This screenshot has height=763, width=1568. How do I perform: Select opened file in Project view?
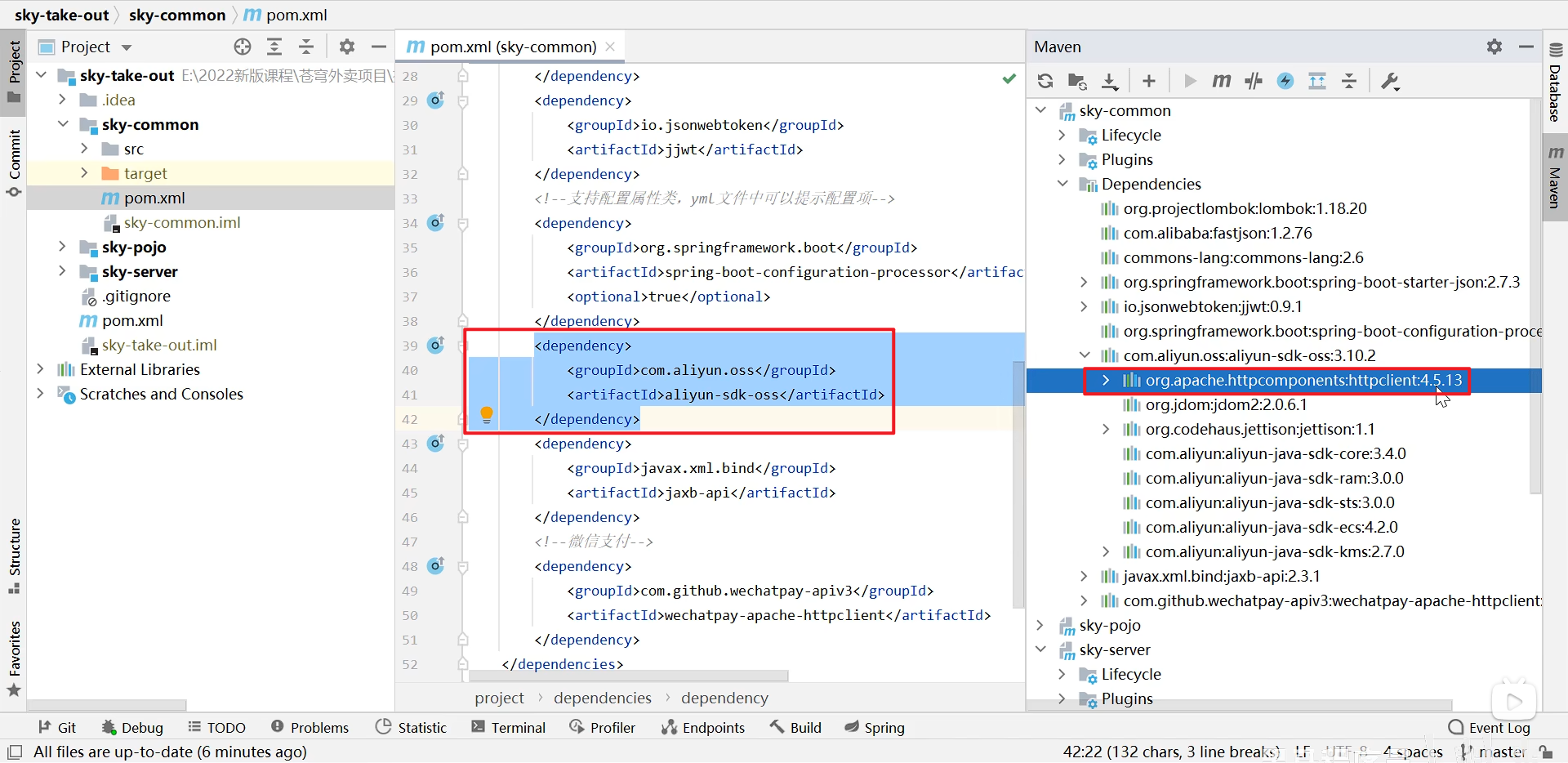[243, 47]
